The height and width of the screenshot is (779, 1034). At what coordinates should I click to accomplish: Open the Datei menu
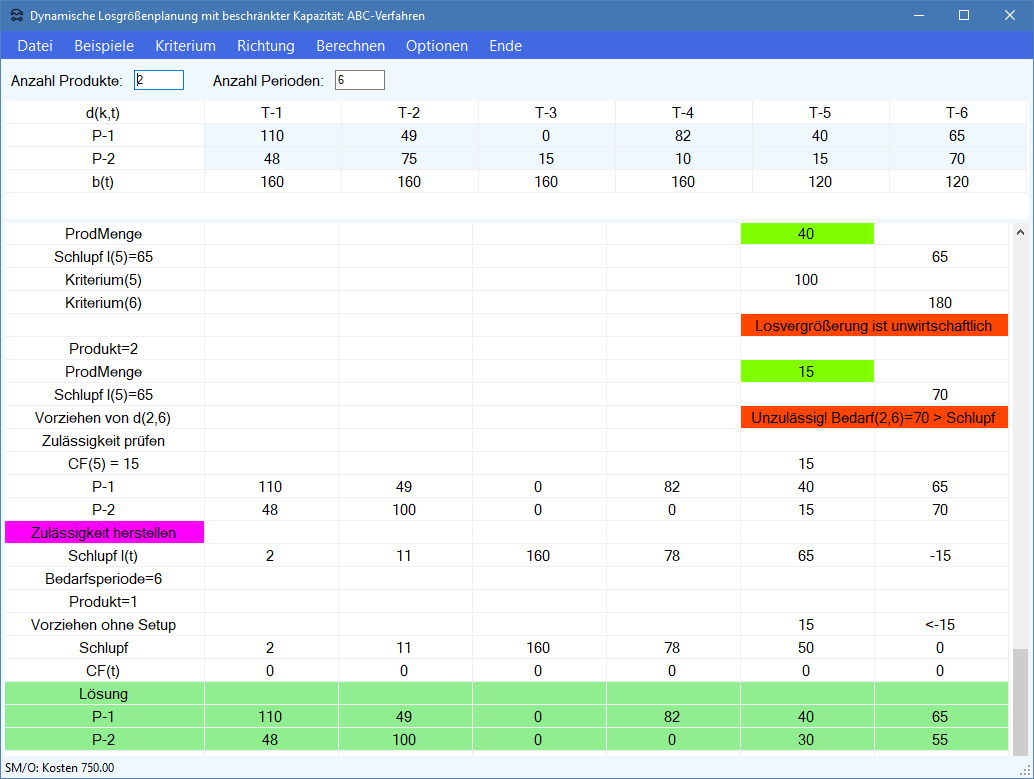pos(35,46)
